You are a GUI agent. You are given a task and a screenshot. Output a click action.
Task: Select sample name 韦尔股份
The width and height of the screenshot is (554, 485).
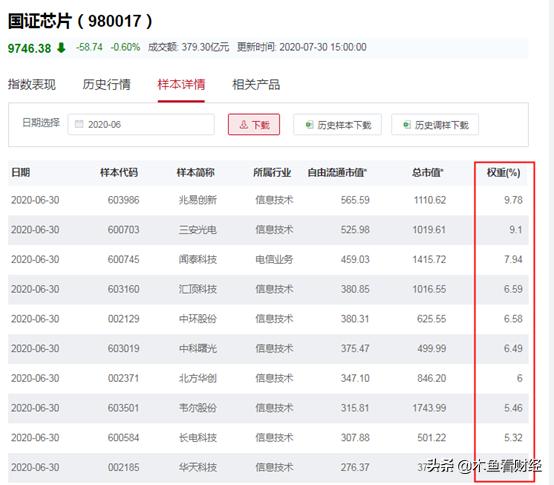pyautogui.click(x=198, y=408)
